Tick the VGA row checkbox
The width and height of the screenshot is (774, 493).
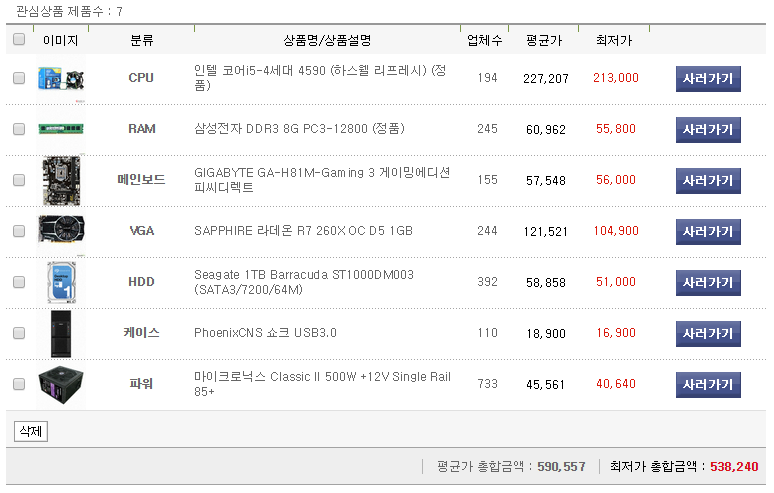19,231
